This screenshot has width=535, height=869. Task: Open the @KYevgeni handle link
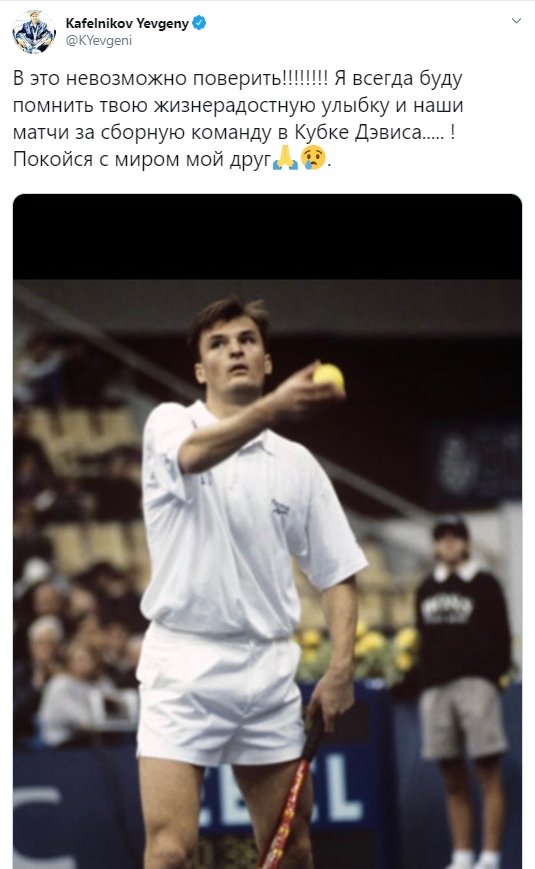tap(99, 40)
